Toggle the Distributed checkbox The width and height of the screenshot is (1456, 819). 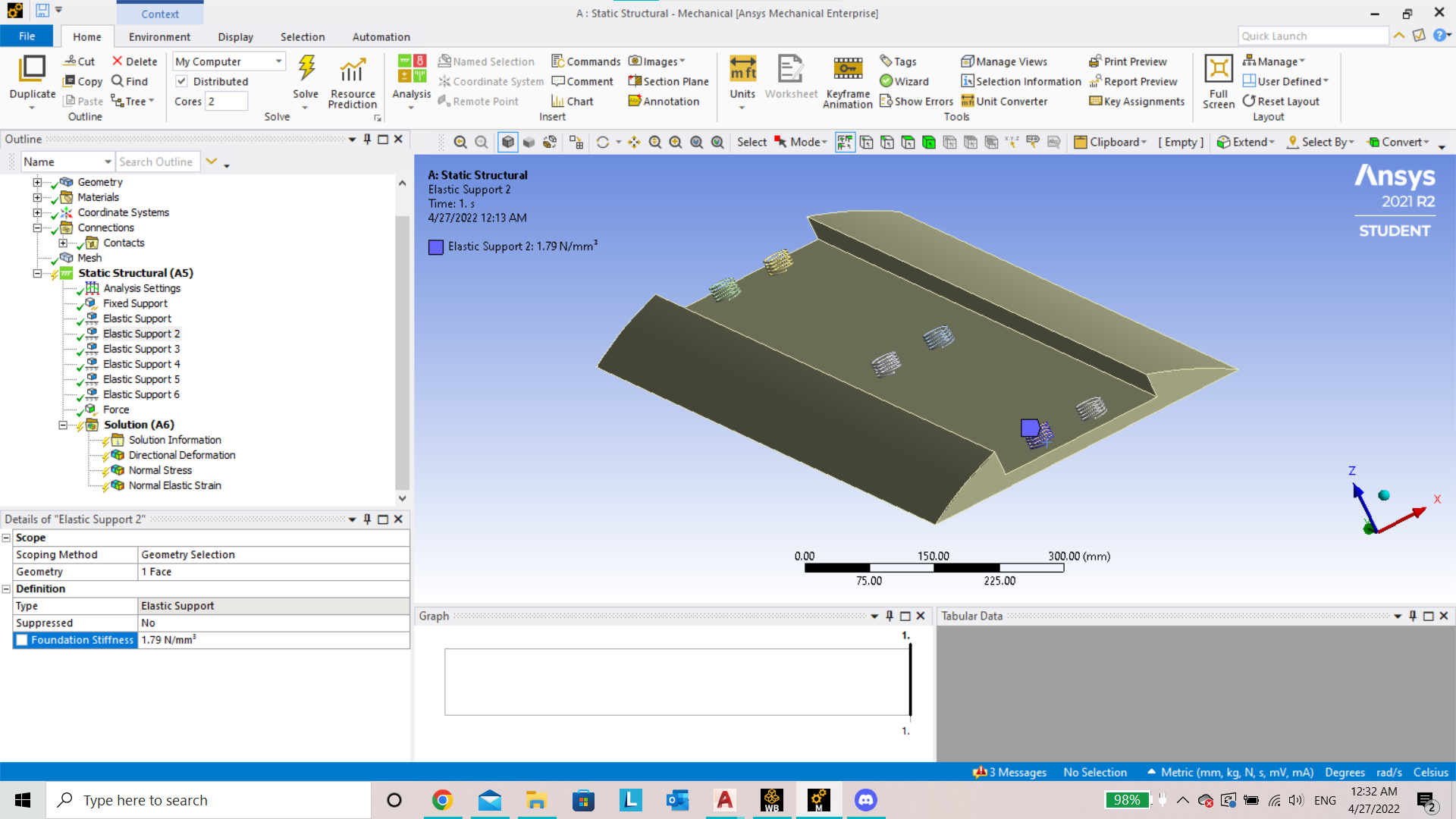pos(182,81)
